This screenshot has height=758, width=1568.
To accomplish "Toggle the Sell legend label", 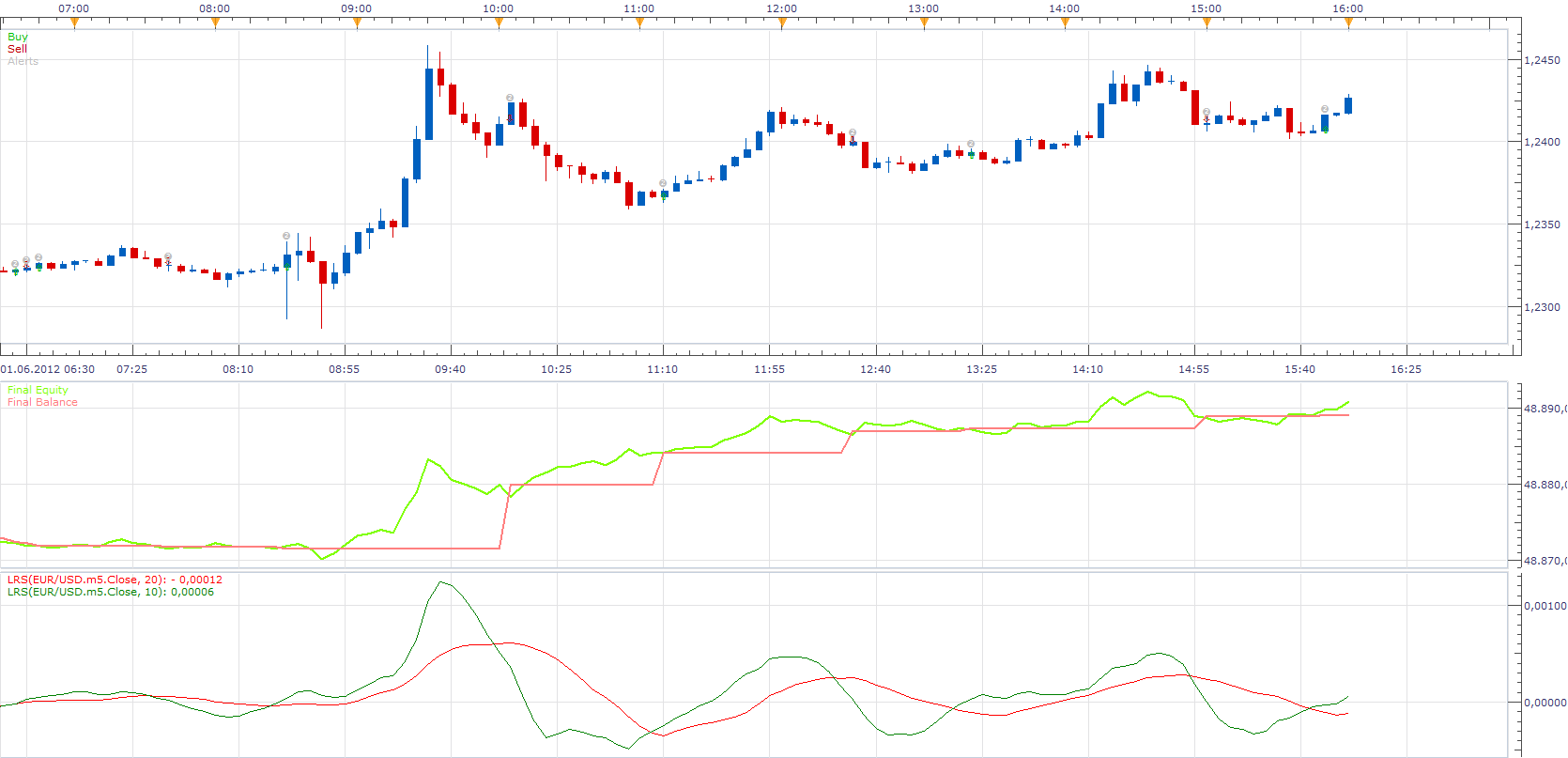I will 17,49.
